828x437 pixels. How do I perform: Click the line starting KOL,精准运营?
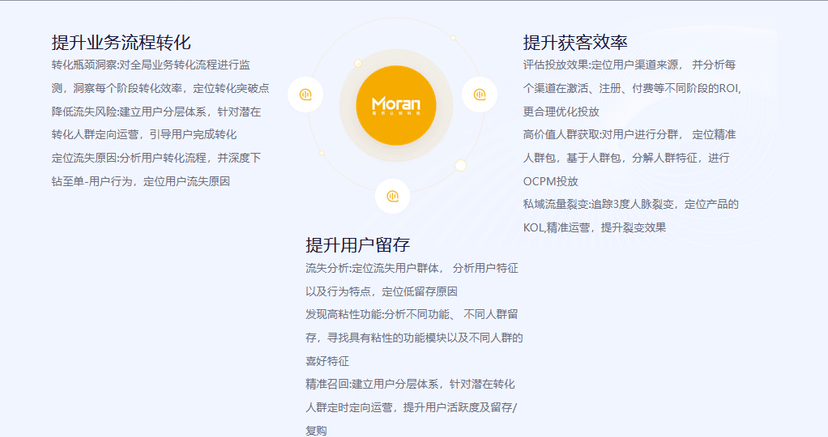pyautogui.click(x=595, y=227)
